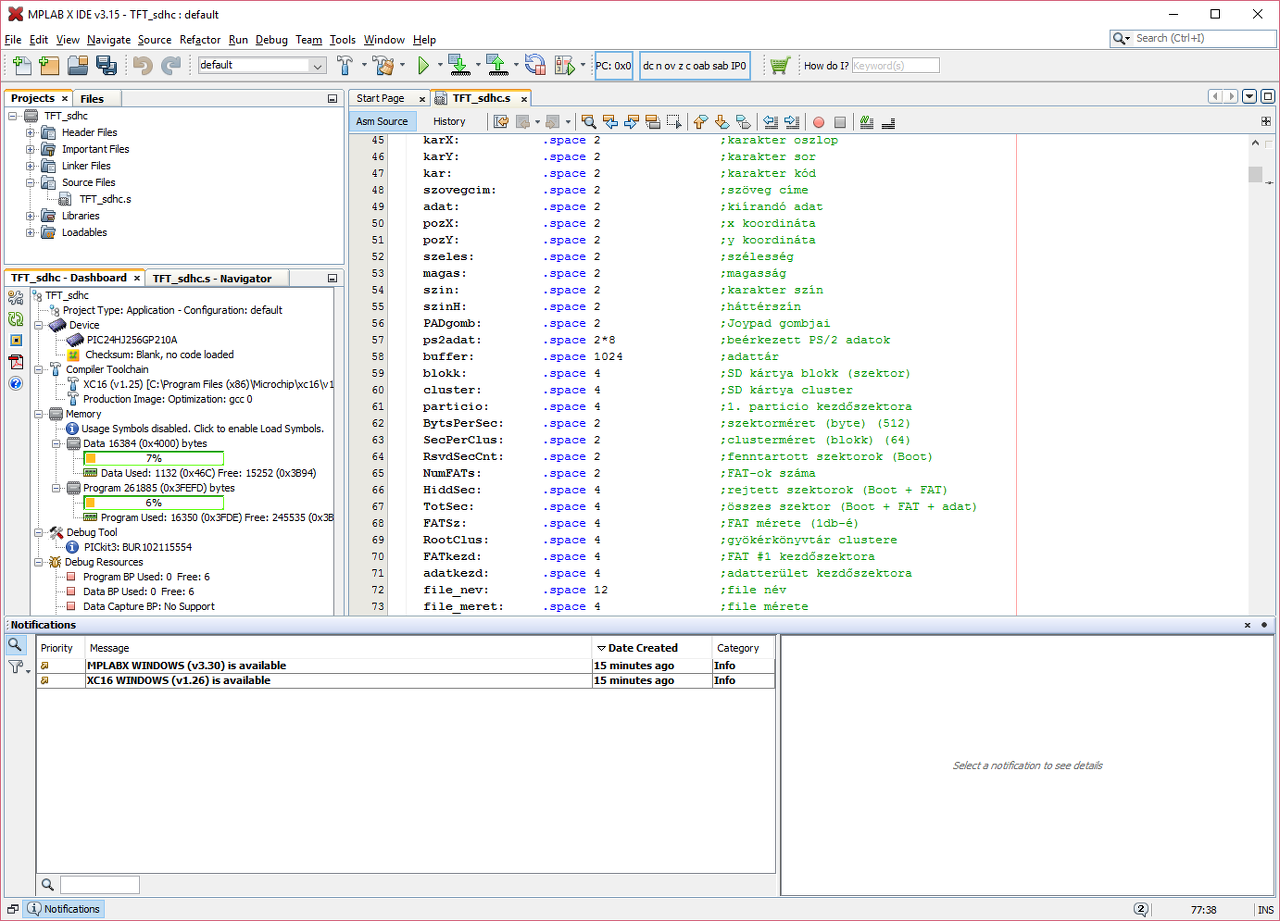The image size is (1280, 921).
Task: Click the Build Project hammer icon
Action: pos(344,65)
